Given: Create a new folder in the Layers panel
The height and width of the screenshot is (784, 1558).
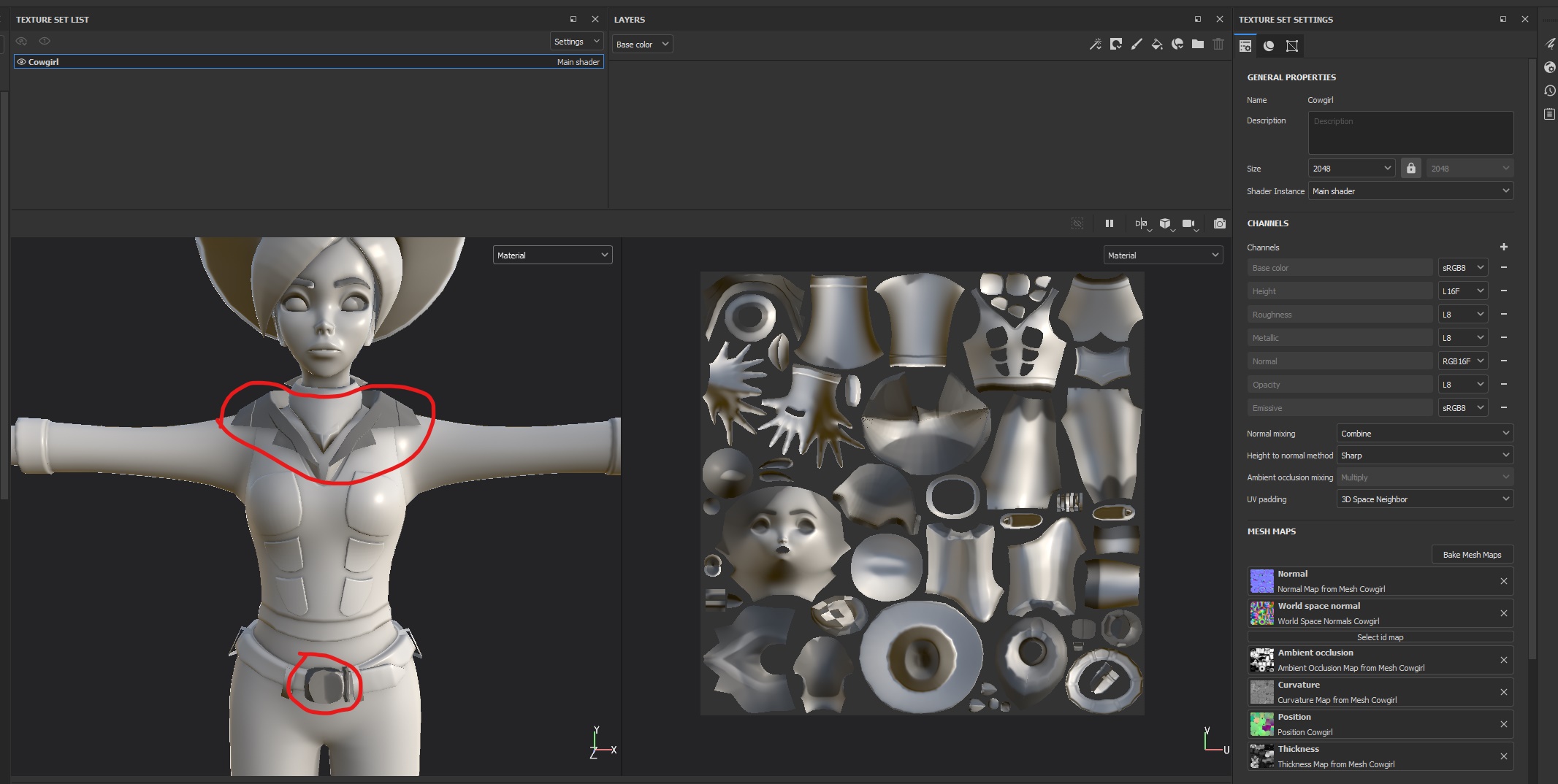Looking at the screenshot, I should coord(1197,44).
